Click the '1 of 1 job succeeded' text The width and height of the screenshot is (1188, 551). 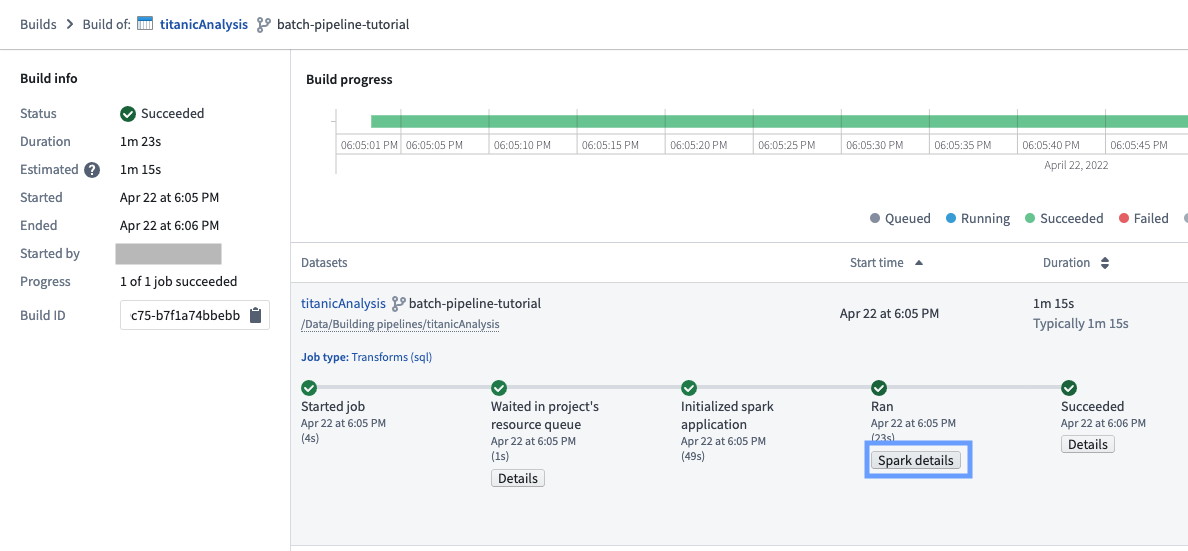coord(179,282)
